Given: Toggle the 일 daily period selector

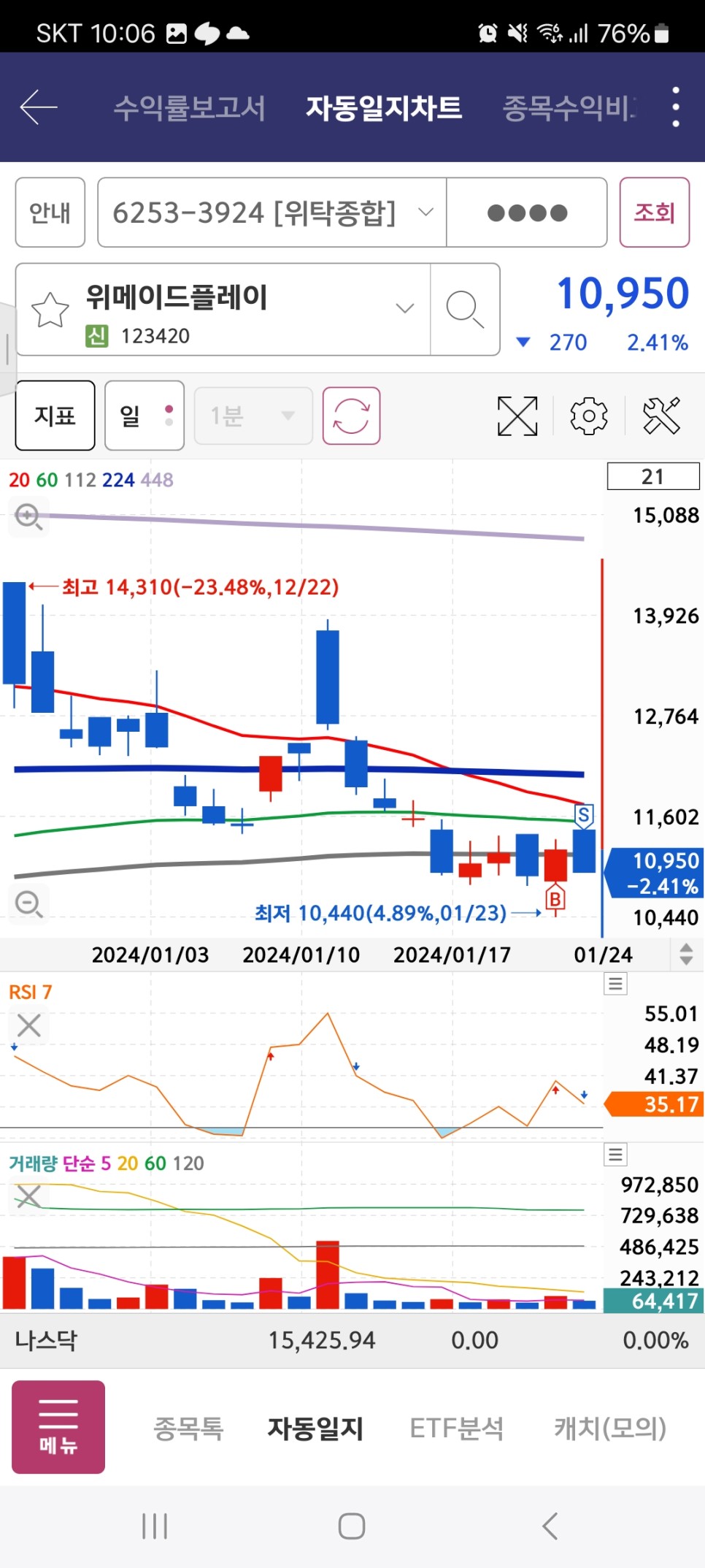Looking at the screenshot, I should point(145,416).
